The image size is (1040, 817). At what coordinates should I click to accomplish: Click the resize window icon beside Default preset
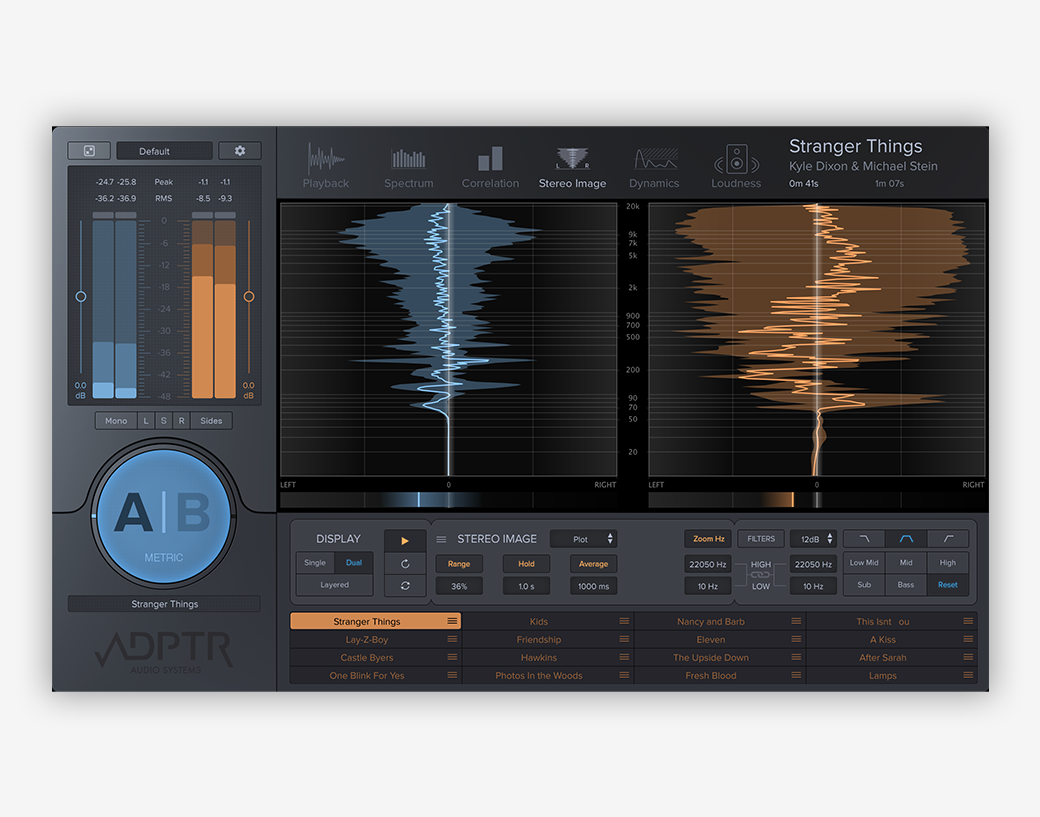coord(89,151)
